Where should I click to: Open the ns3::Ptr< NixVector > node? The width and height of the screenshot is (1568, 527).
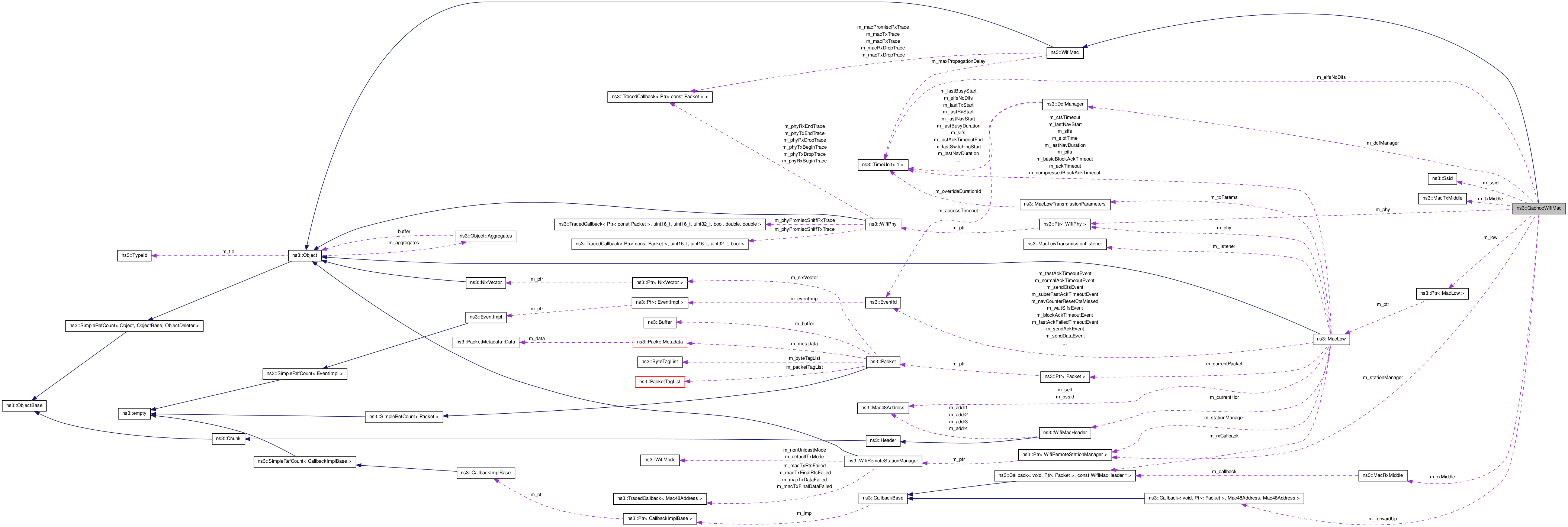[660, 282]
